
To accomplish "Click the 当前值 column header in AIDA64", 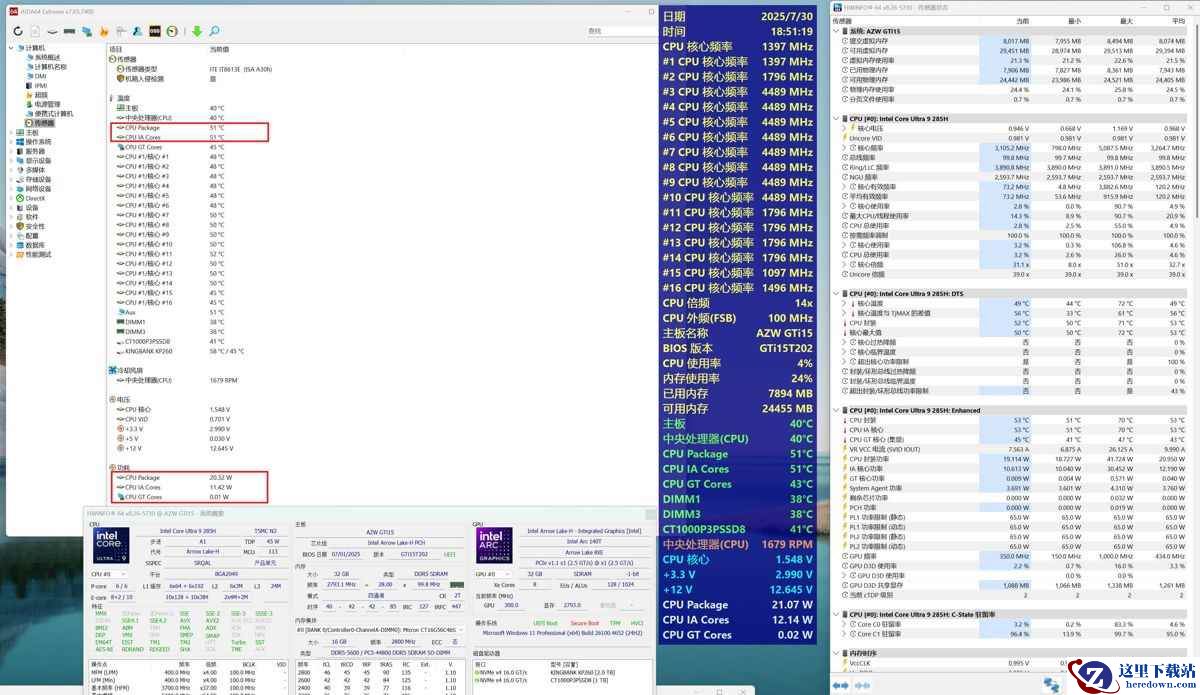I will point(220,48).
